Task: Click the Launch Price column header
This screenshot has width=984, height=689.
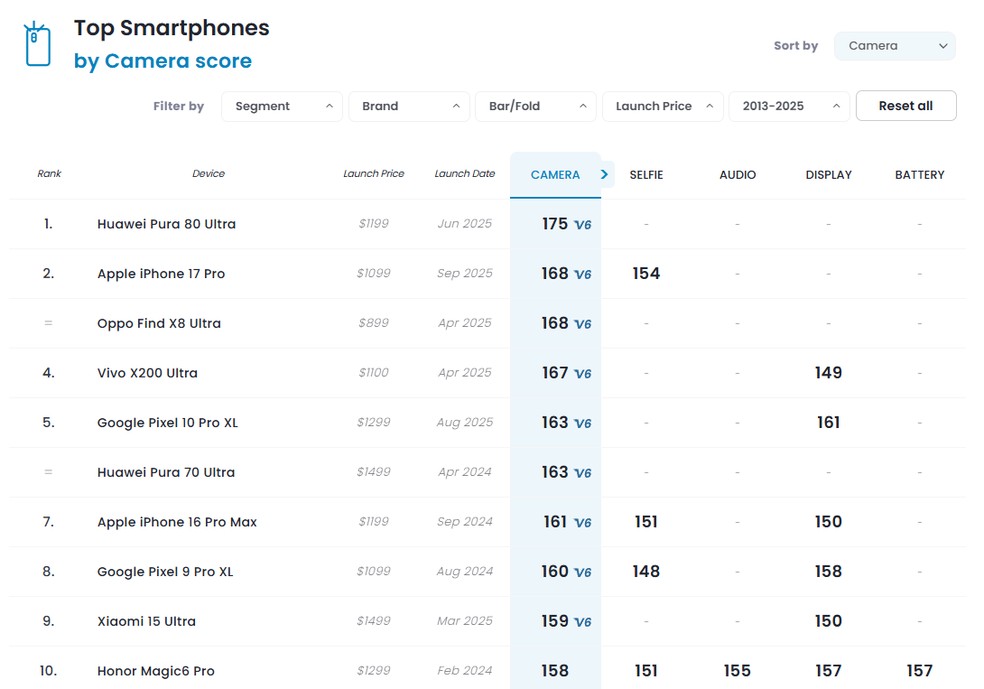Action: [373, 174]
